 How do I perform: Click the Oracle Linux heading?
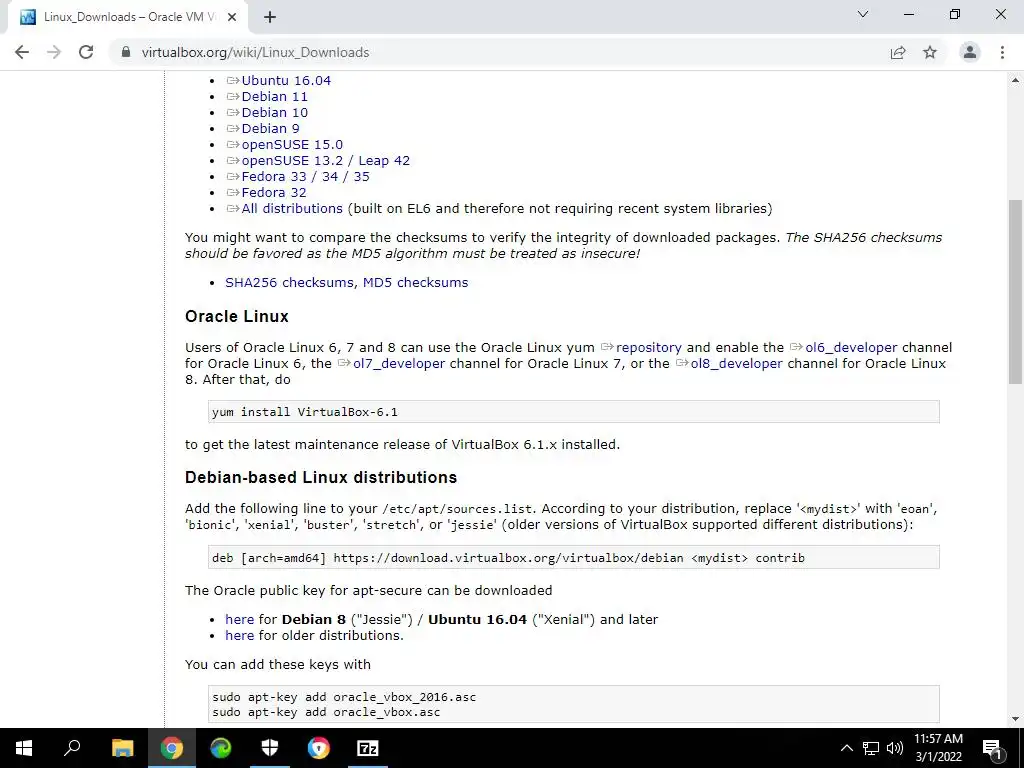(x=236, y=317)
